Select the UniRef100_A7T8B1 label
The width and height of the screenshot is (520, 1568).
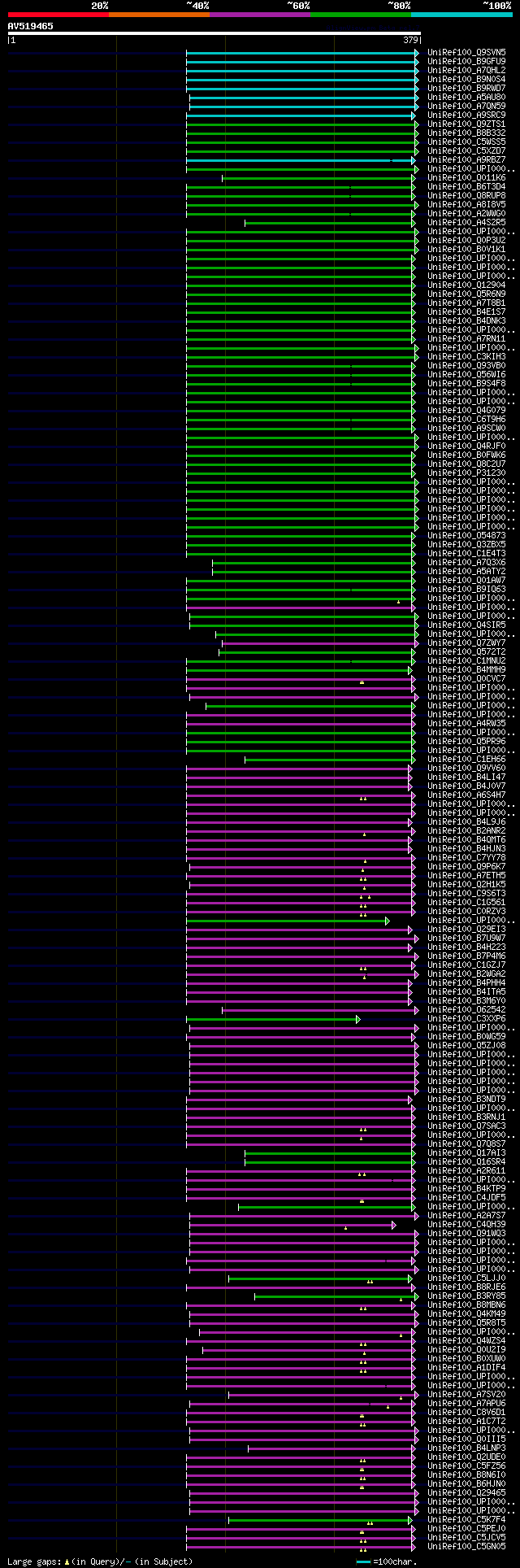(466, 303)
